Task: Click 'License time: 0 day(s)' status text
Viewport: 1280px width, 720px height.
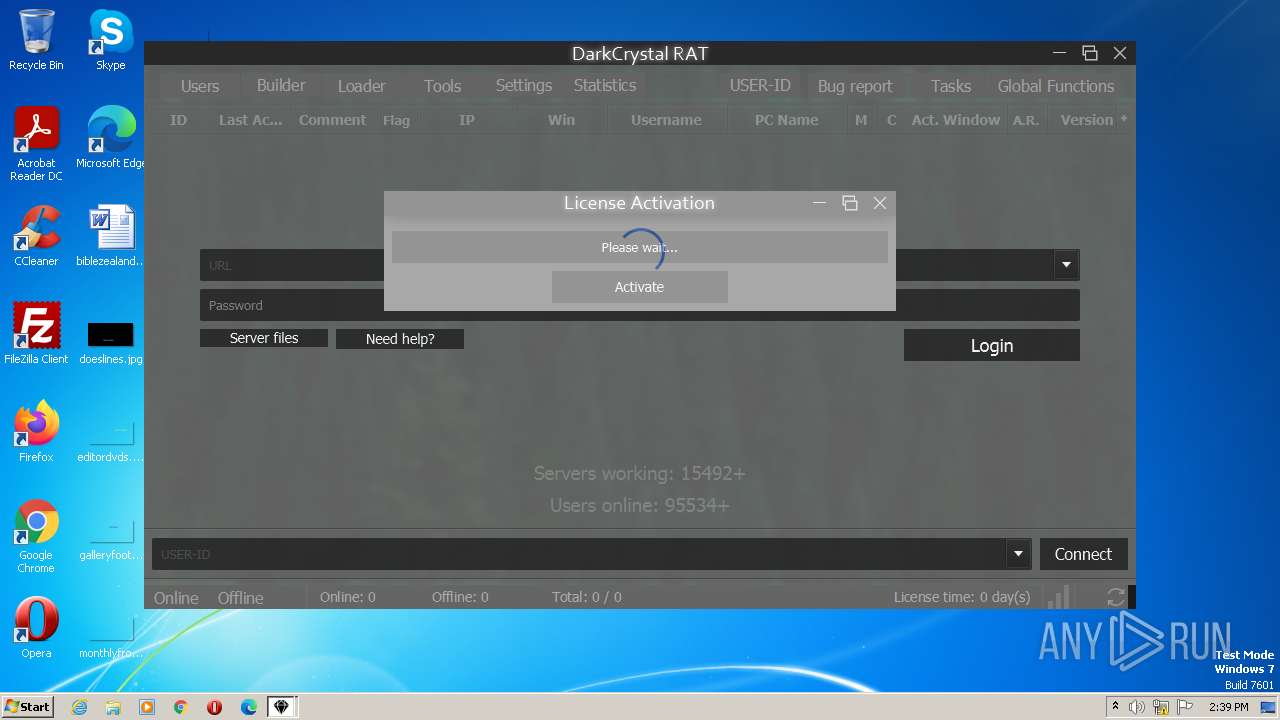Action: coord(962,597)
